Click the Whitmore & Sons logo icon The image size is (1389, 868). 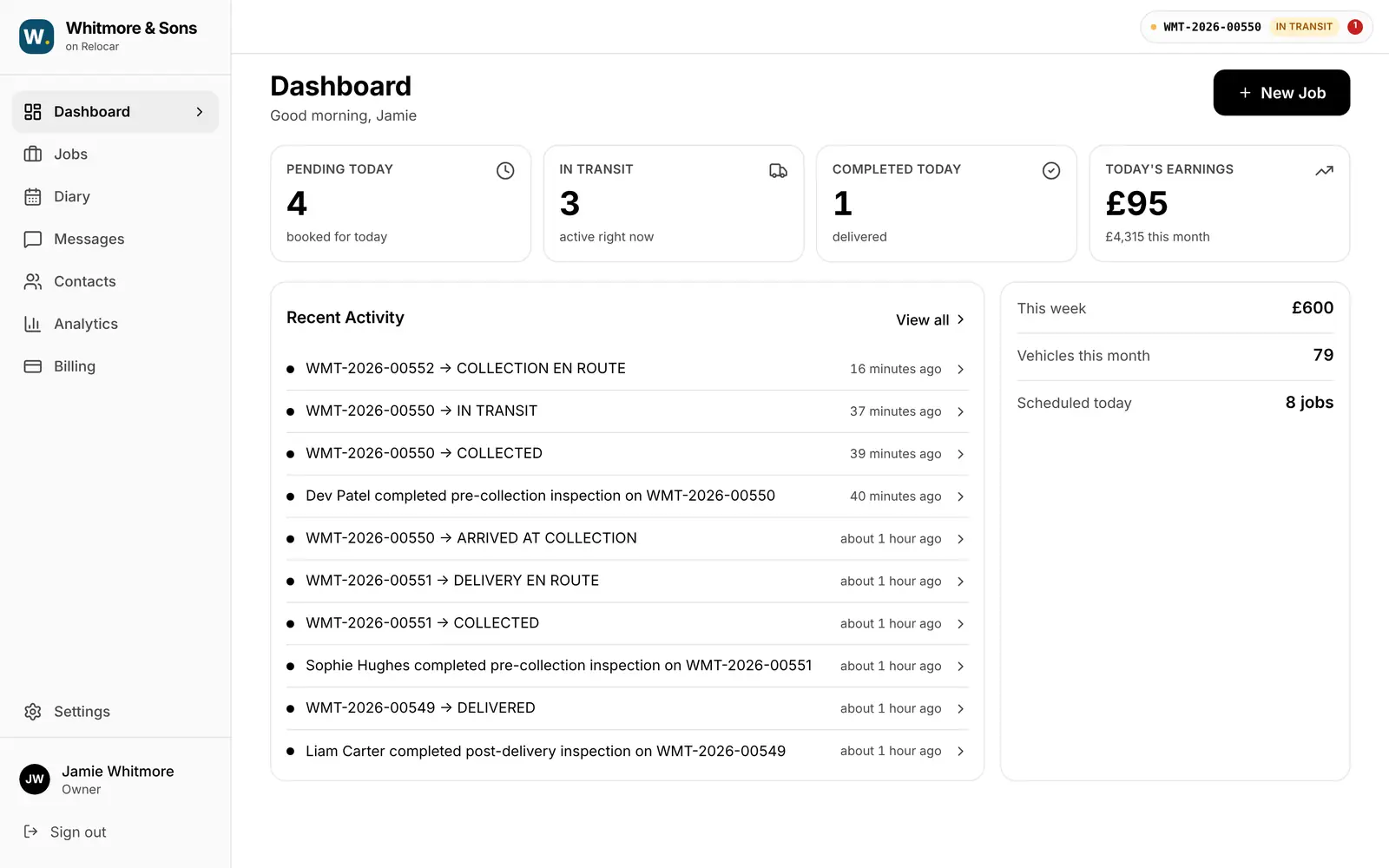pyautogui.click(x=36, y=36)
